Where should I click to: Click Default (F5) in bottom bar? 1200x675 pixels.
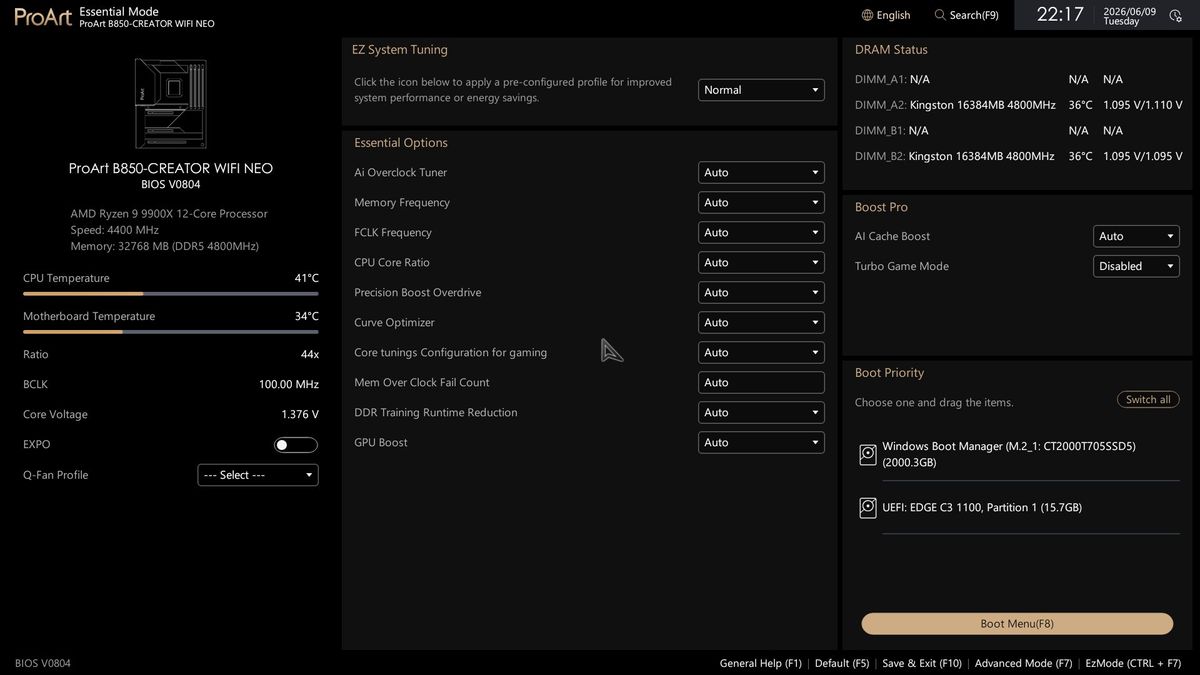pos(842,663)
